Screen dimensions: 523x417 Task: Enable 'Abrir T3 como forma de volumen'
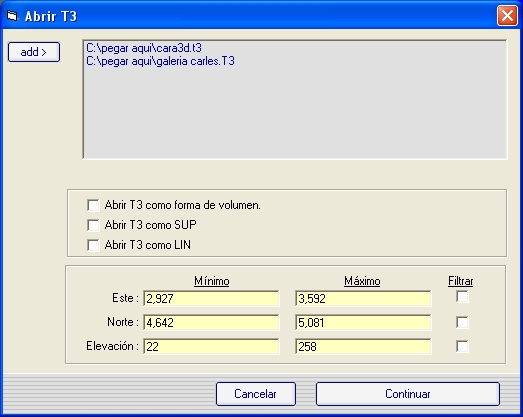[93, 205]
